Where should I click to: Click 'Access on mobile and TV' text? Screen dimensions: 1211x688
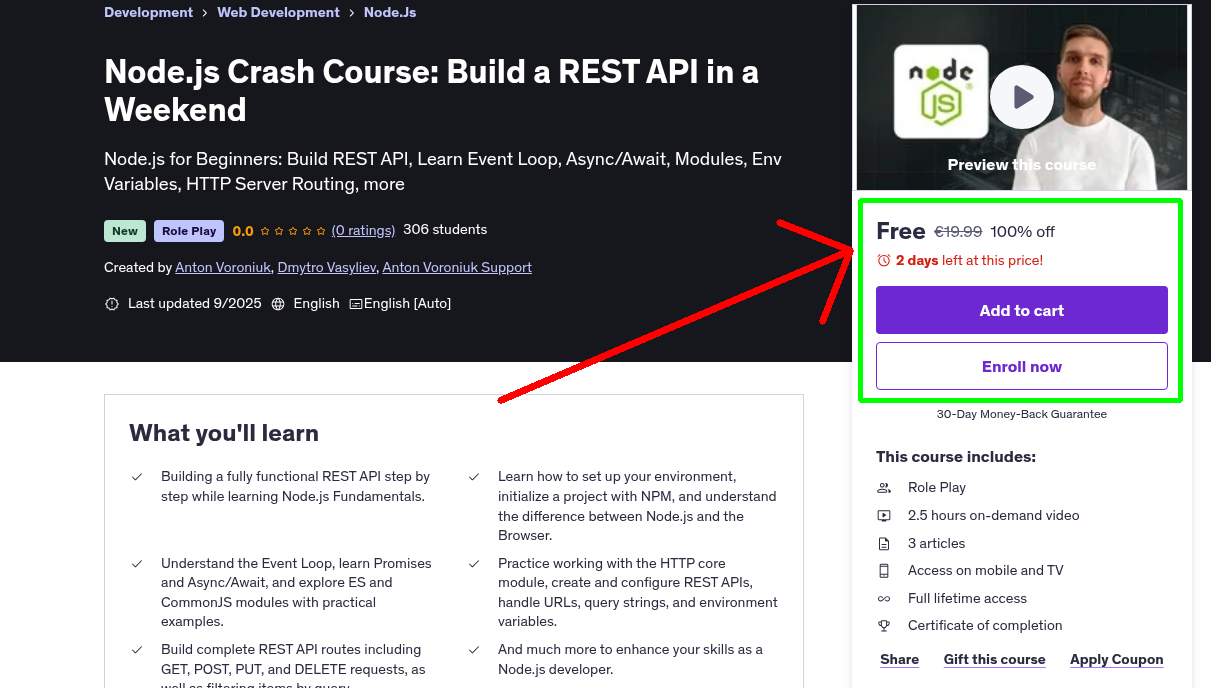point(985,570)
